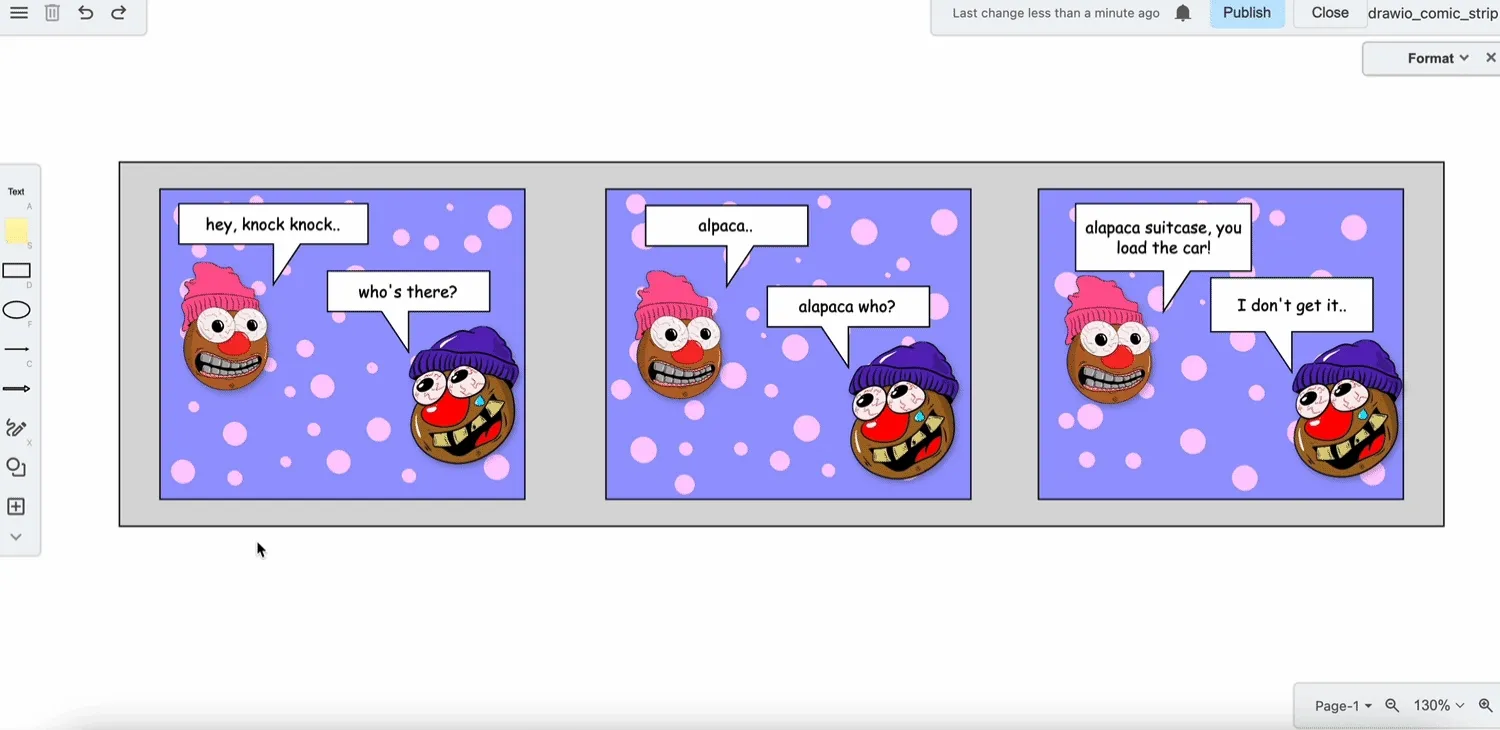Zoom out using the magnifier minus icon

point(1392,705)
